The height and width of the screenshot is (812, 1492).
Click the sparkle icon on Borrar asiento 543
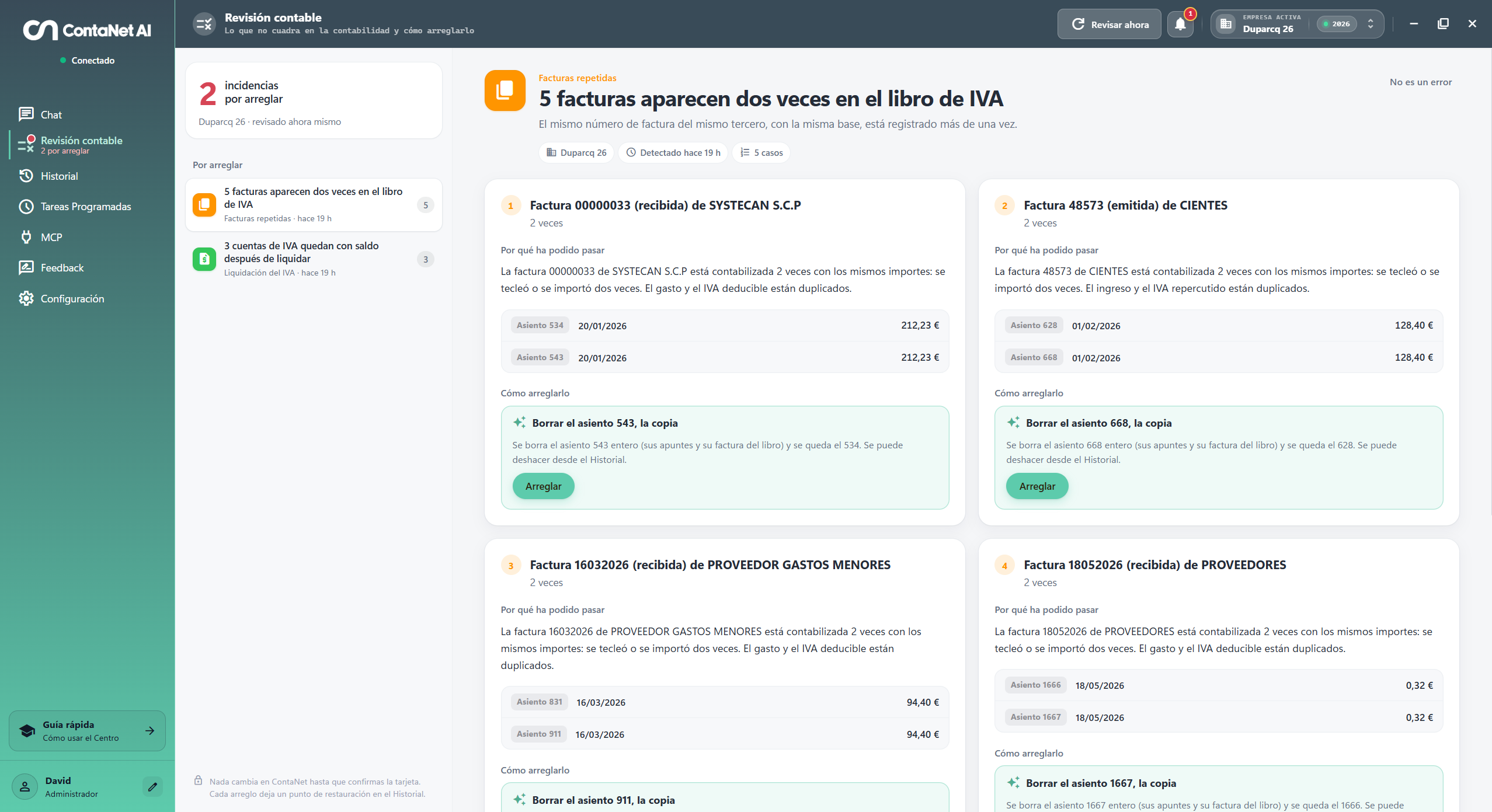click(519, 423)
